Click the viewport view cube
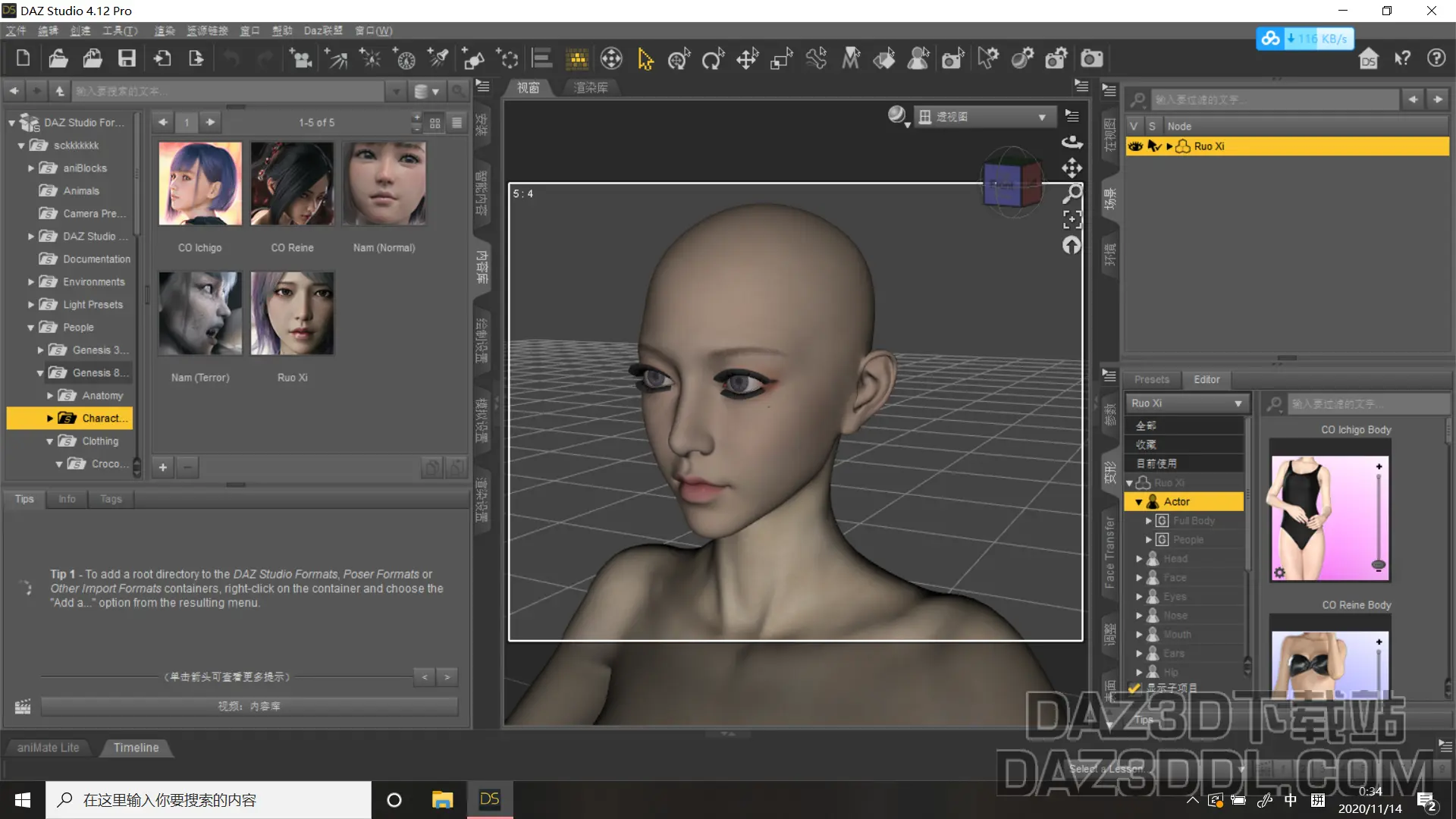Viewport: 1456px width, 819px height. click(1013, 182)
